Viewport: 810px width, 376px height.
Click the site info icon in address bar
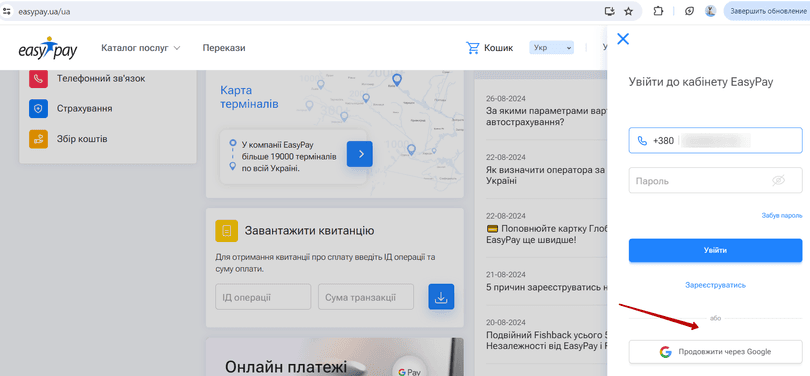point(7,11)
